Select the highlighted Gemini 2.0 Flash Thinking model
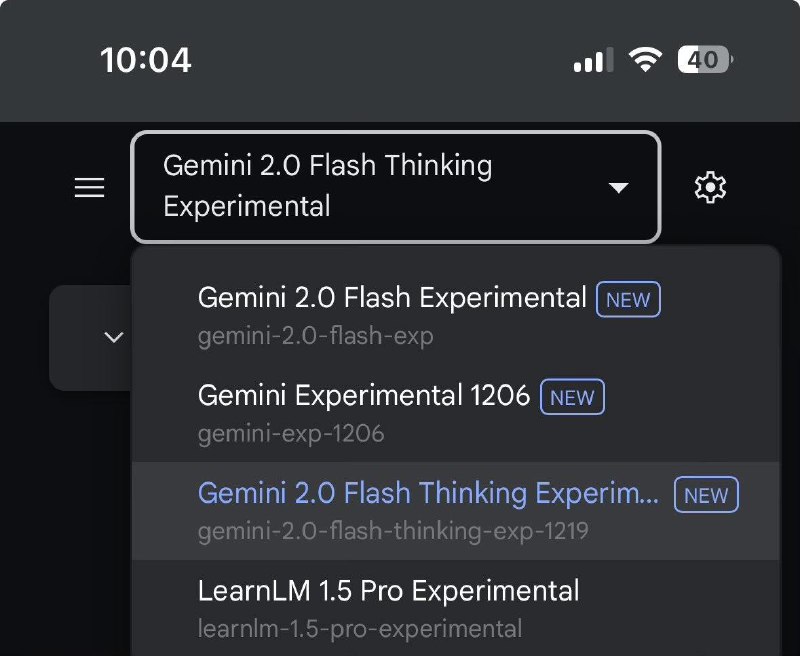The height and width of the screenshot is (656, 800). point(428,493)
